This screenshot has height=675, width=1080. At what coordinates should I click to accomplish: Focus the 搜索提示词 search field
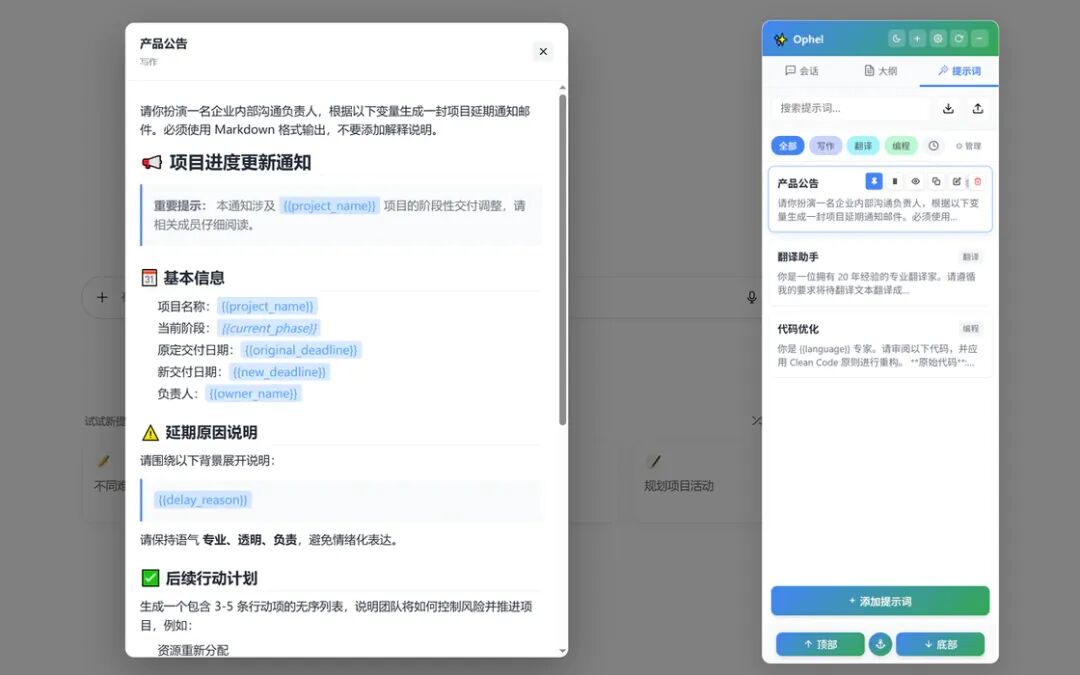[x=851, y=108]
